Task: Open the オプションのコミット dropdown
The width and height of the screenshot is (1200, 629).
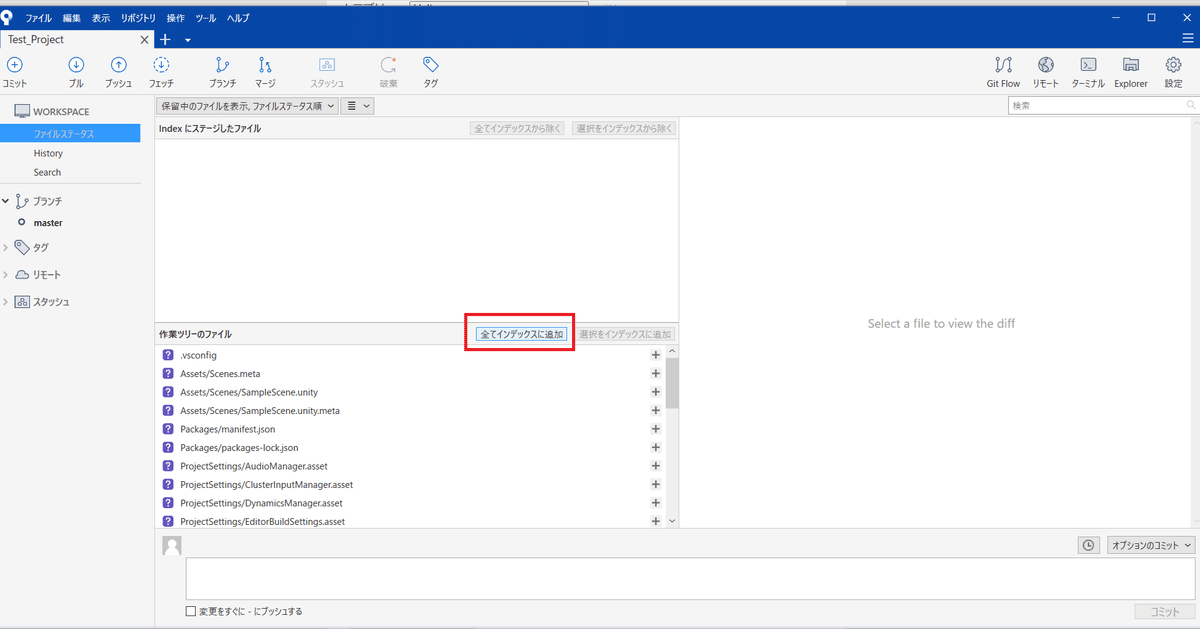Action: [1151, 545]
